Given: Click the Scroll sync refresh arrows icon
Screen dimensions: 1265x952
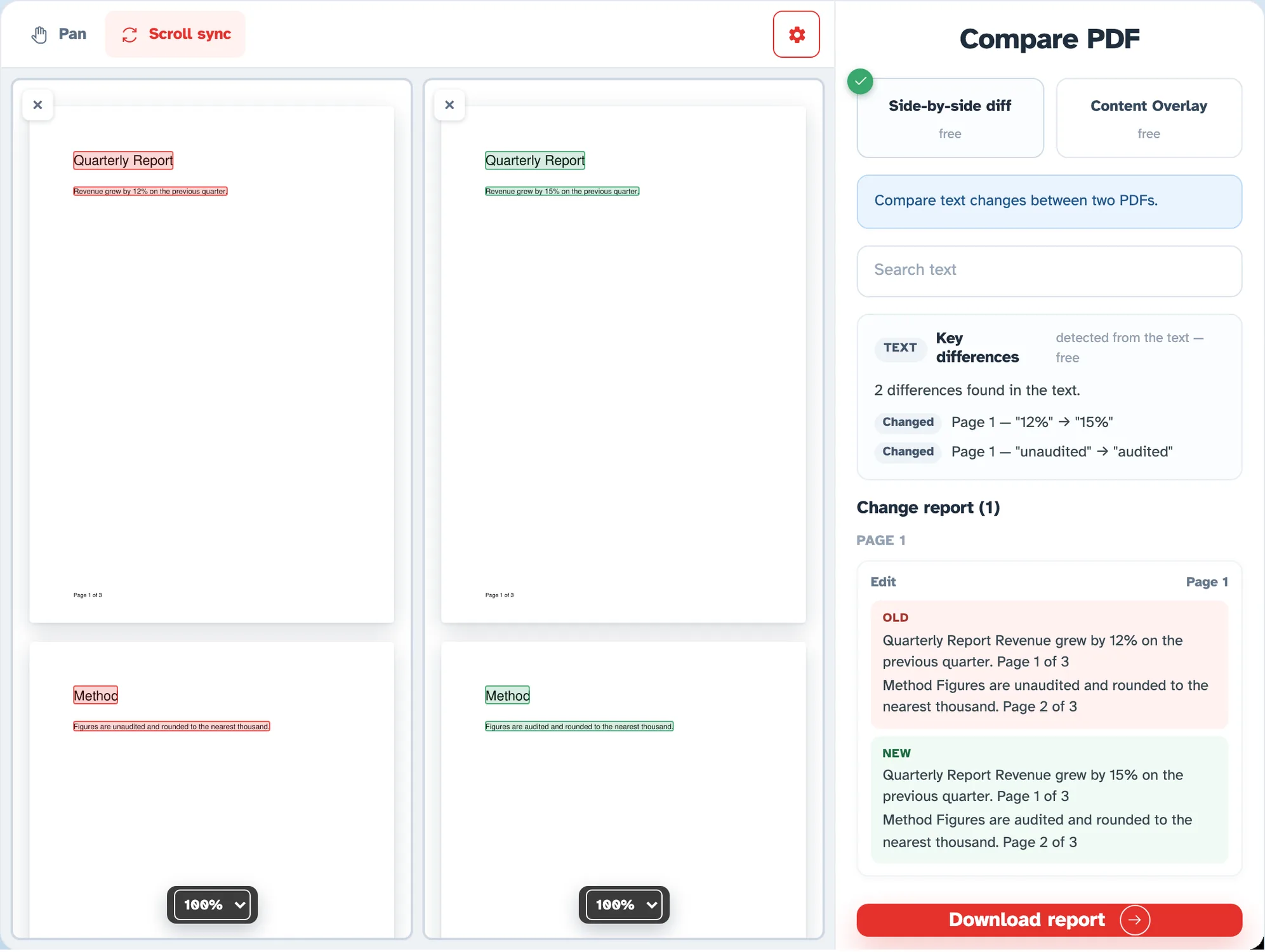Looking at the screenshot, I should click(129, 34).
